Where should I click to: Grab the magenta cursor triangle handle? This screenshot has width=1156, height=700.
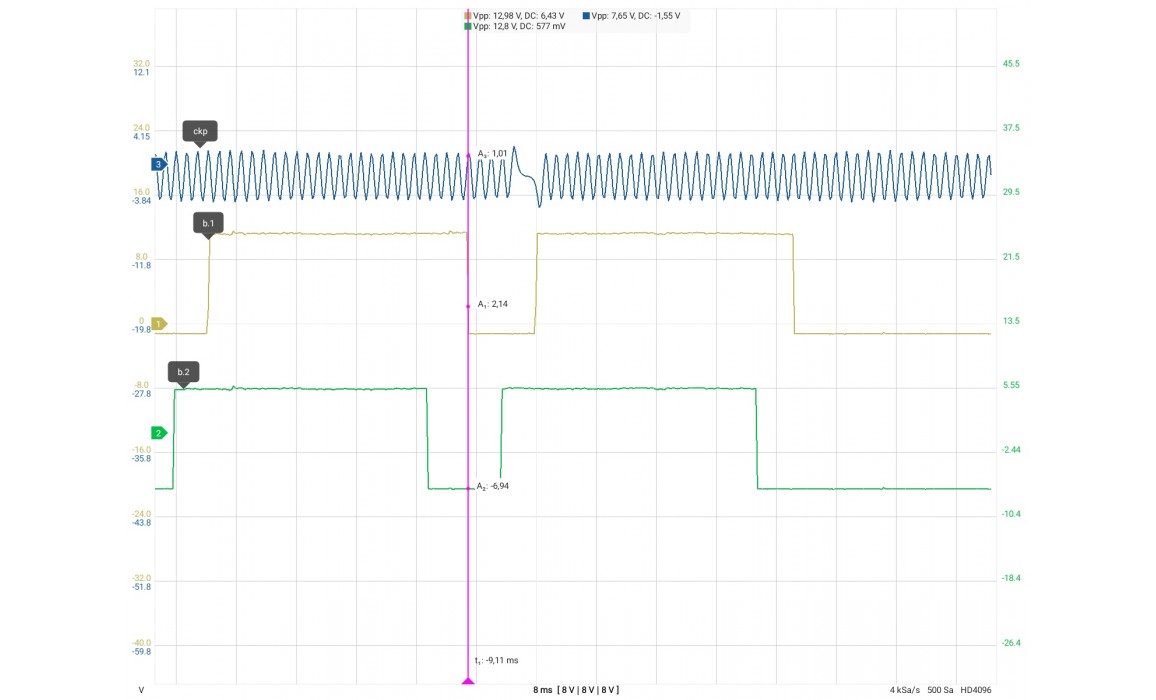click(468, 682)
